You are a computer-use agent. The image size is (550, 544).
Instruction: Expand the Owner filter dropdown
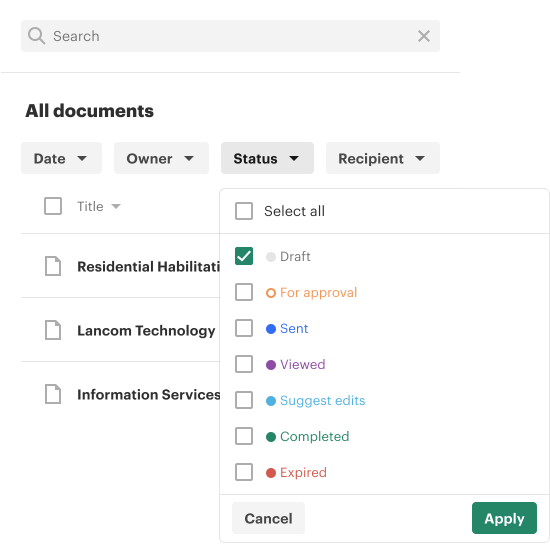click(x=161, y=158)
